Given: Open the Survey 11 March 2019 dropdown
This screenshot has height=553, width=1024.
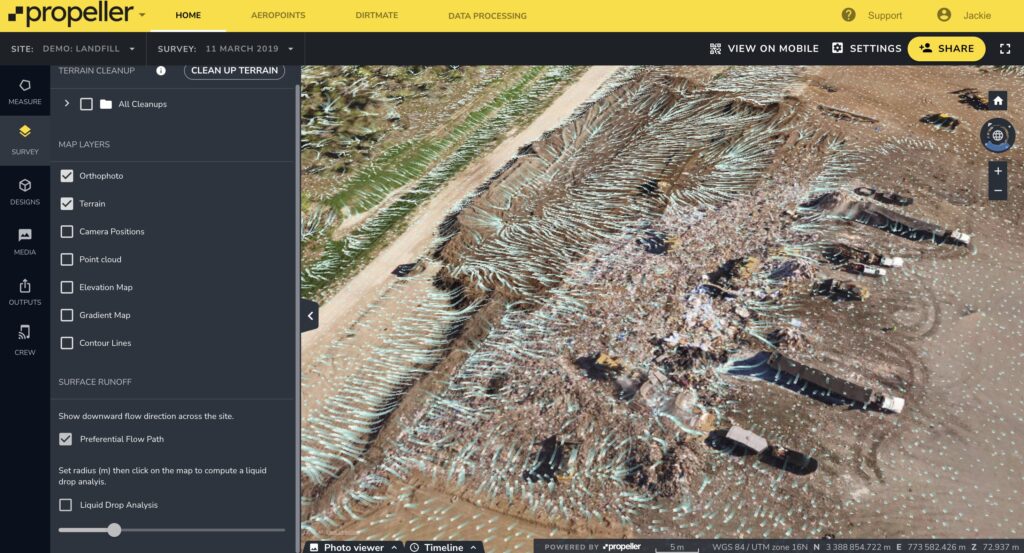Looking at the screenshot, I should (x=226, y=49).
